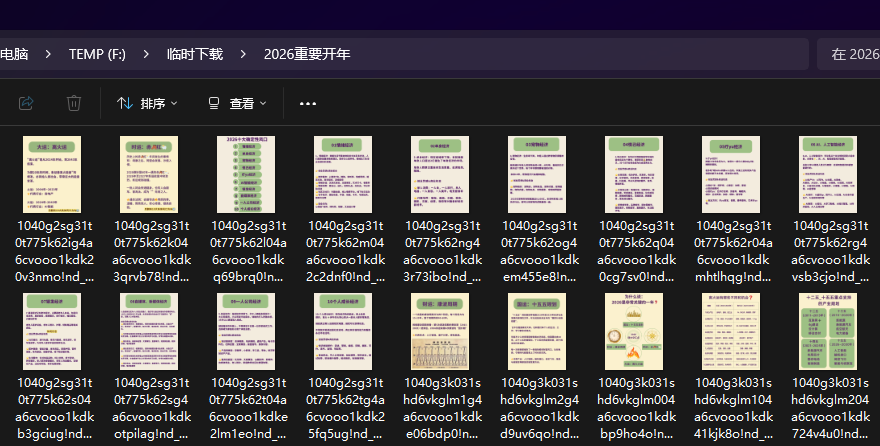Viewport: 880px width, 446px height.
Task: Click the Share icon in toolbar
Action: [x=27, y=103]
